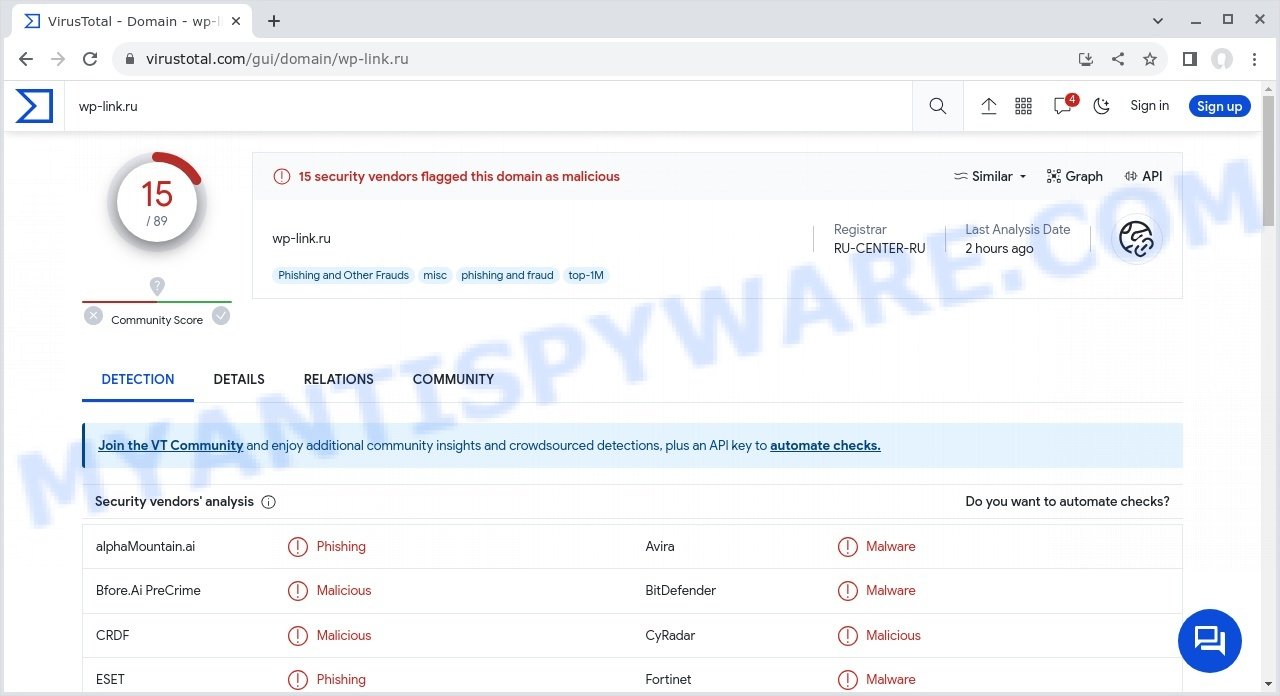Viewport: 1280px width, 696px height.
Task: Switch to the RELATIONS tab
Action: coord(339,380)
